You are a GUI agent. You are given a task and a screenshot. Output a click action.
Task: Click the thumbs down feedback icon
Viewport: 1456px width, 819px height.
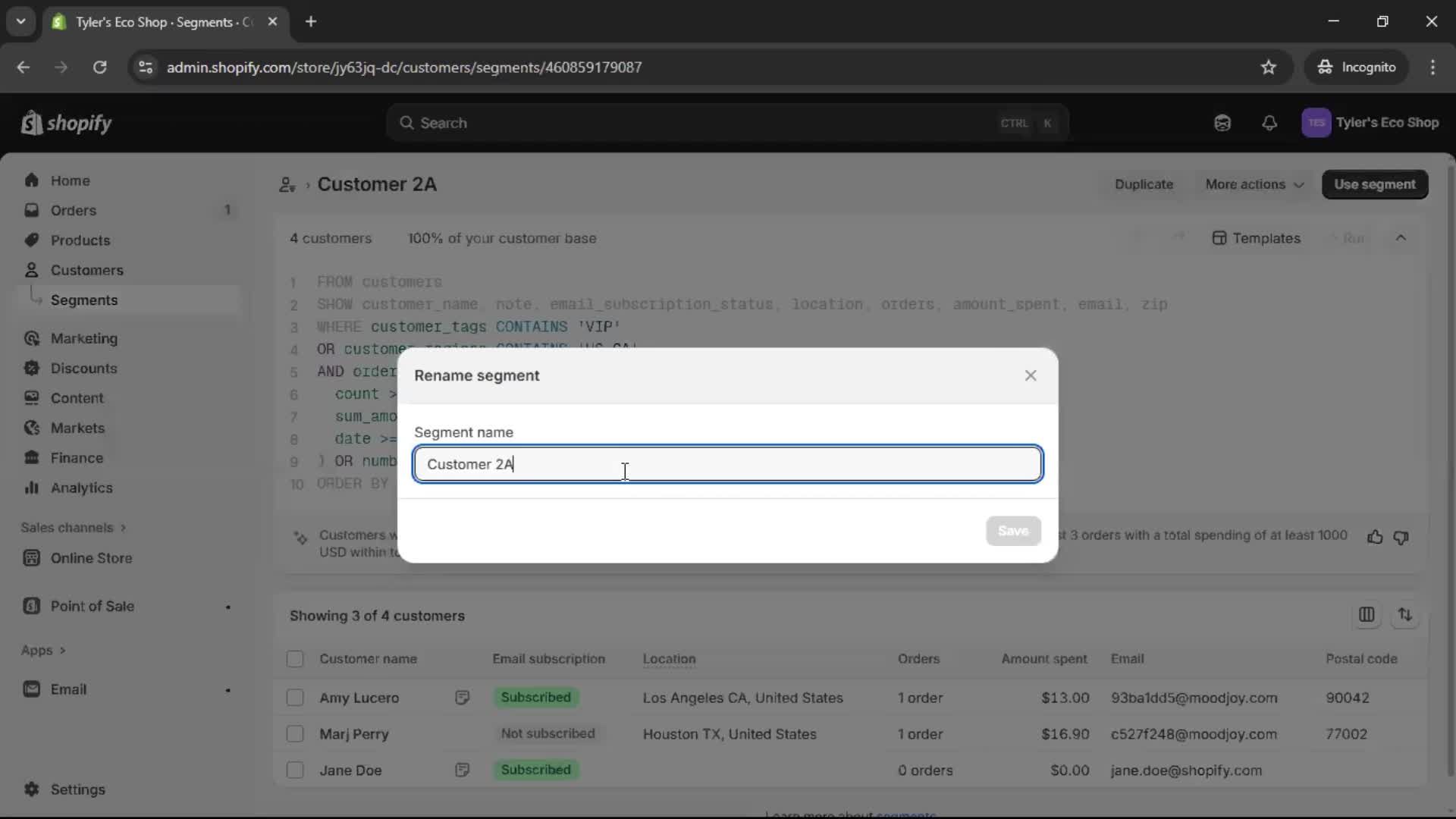pyautogui.click(x=1401, y=537)
